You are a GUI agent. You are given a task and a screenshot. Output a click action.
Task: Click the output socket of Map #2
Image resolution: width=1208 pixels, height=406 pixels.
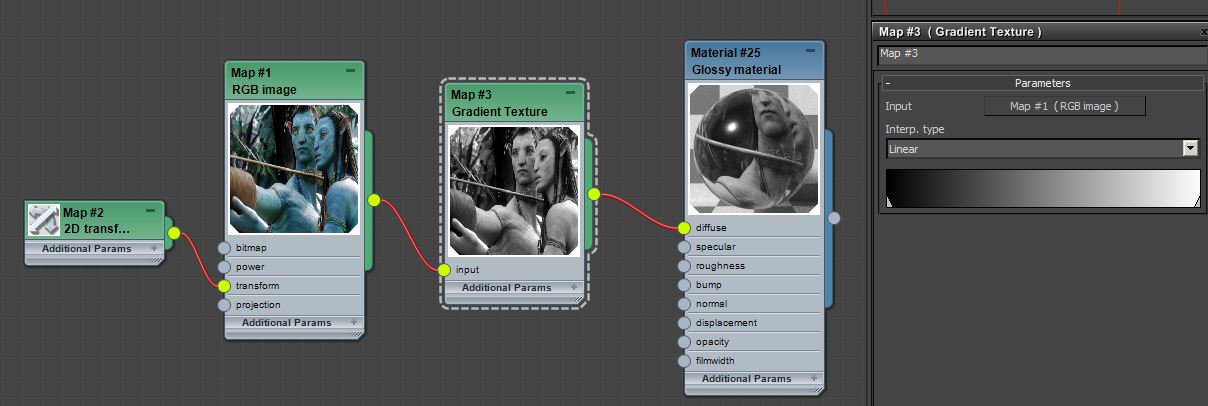pos(174,234)
